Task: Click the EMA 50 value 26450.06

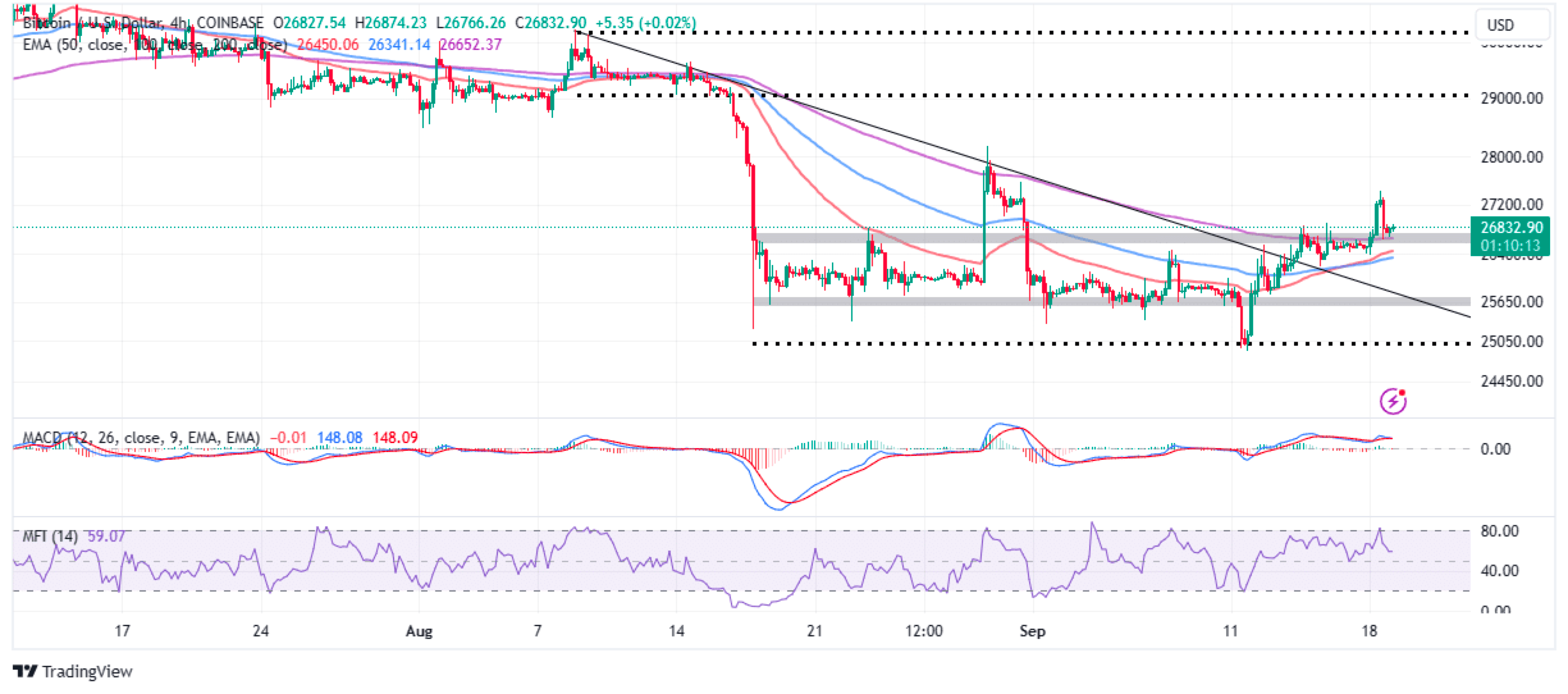Action: click(328, 44)
